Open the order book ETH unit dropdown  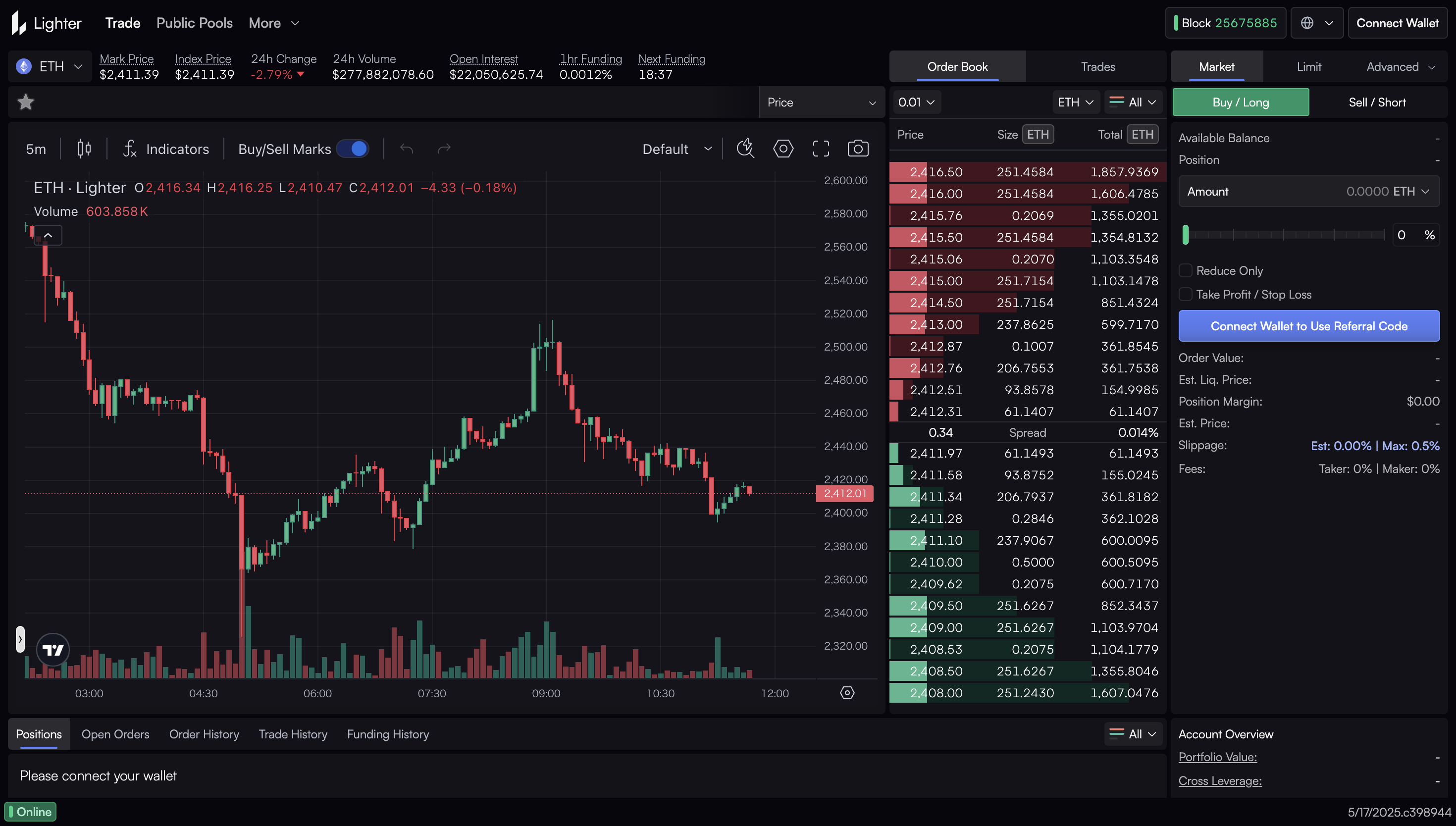[x=1075, y=102]
